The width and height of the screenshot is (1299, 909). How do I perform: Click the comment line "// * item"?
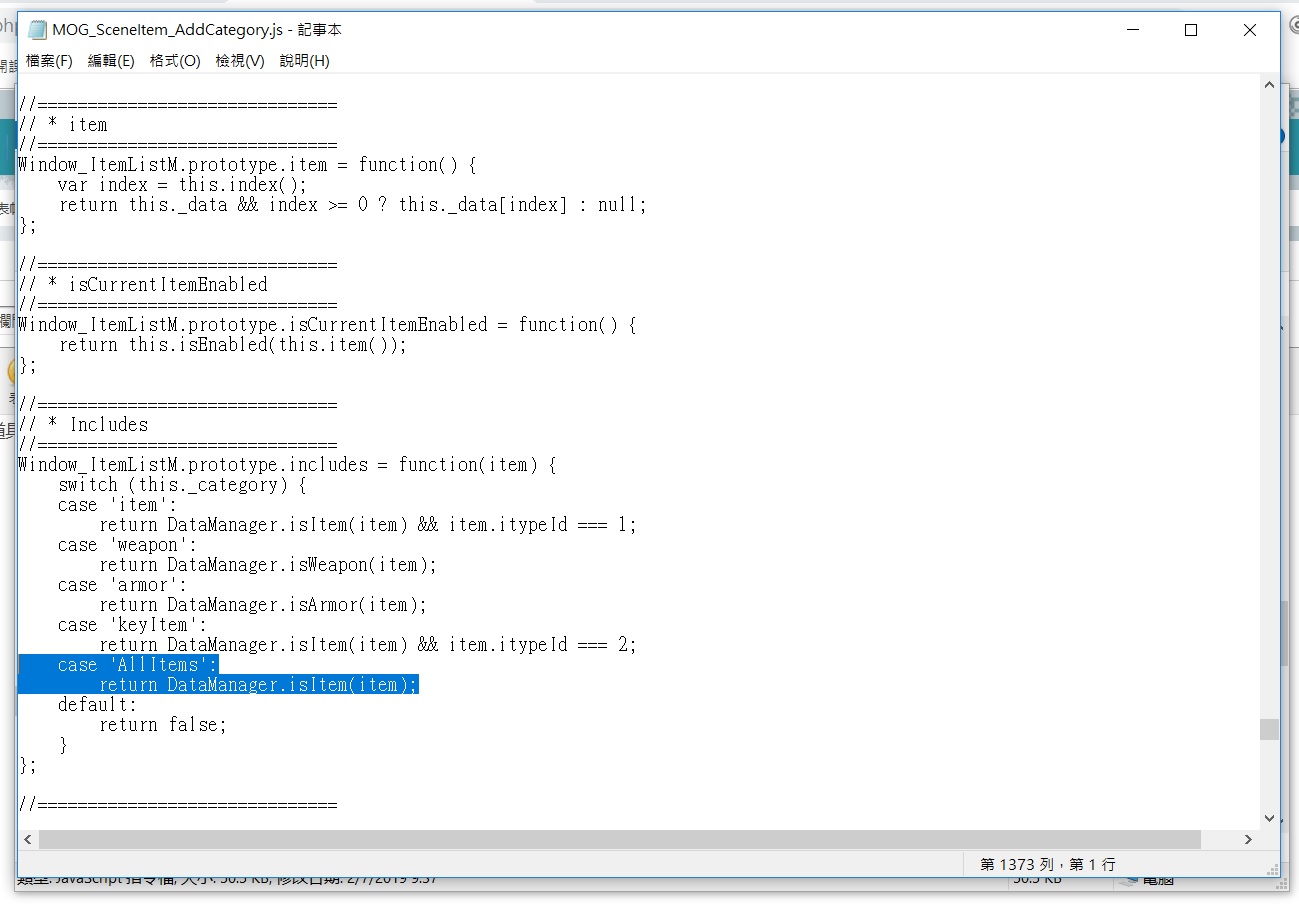pos(63,125)
